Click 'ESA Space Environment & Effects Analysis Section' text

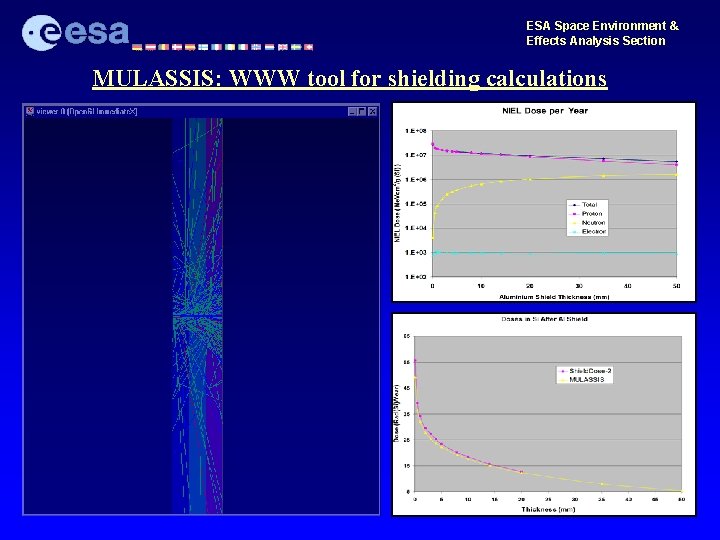(602, 33)
